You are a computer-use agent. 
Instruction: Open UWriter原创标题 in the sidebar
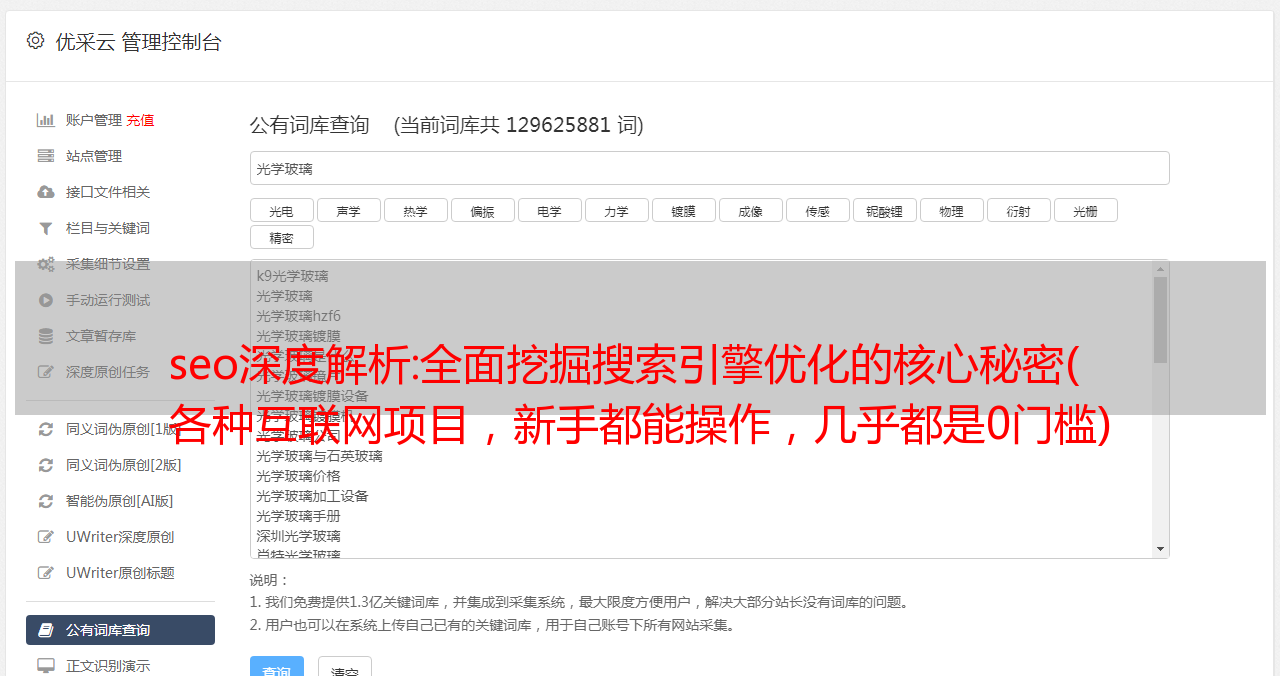pos(120,573)
